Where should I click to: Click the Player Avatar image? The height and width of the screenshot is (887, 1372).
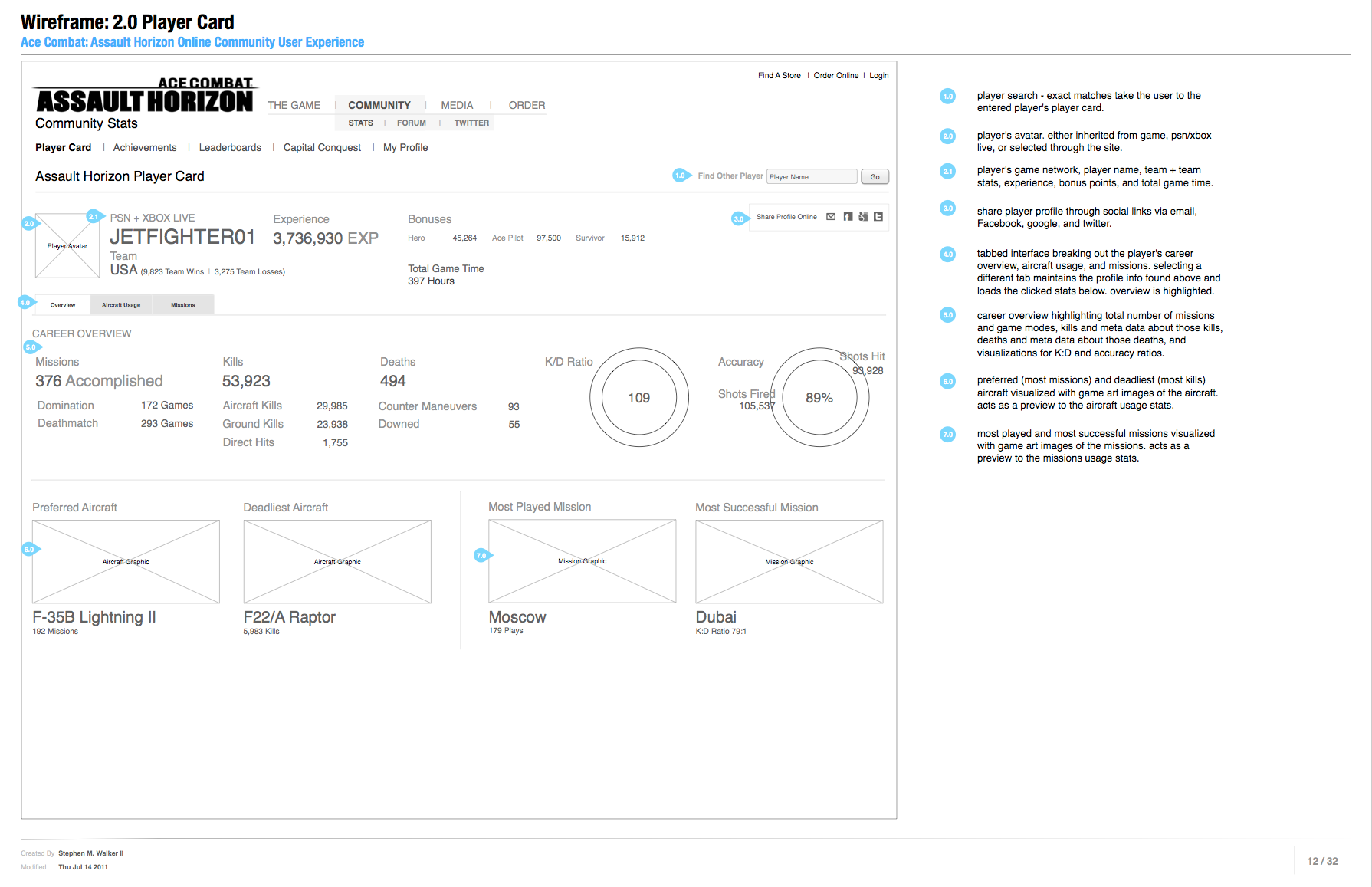point(67,246)
